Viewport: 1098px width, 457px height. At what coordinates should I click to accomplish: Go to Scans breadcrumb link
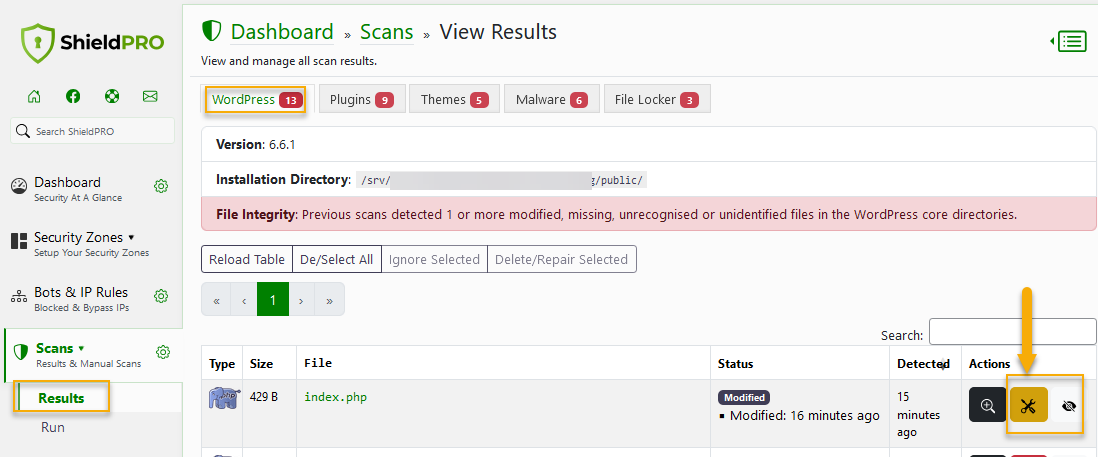(x=387, y=32)
